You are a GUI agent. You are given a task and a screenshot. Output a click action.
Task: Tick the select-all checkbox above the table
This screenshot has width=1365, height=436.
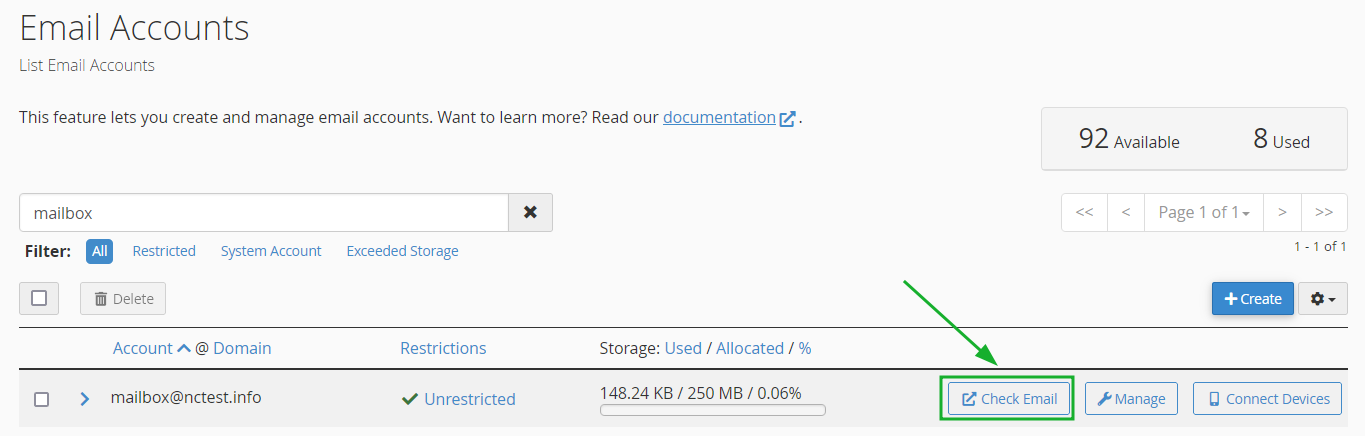39,298
